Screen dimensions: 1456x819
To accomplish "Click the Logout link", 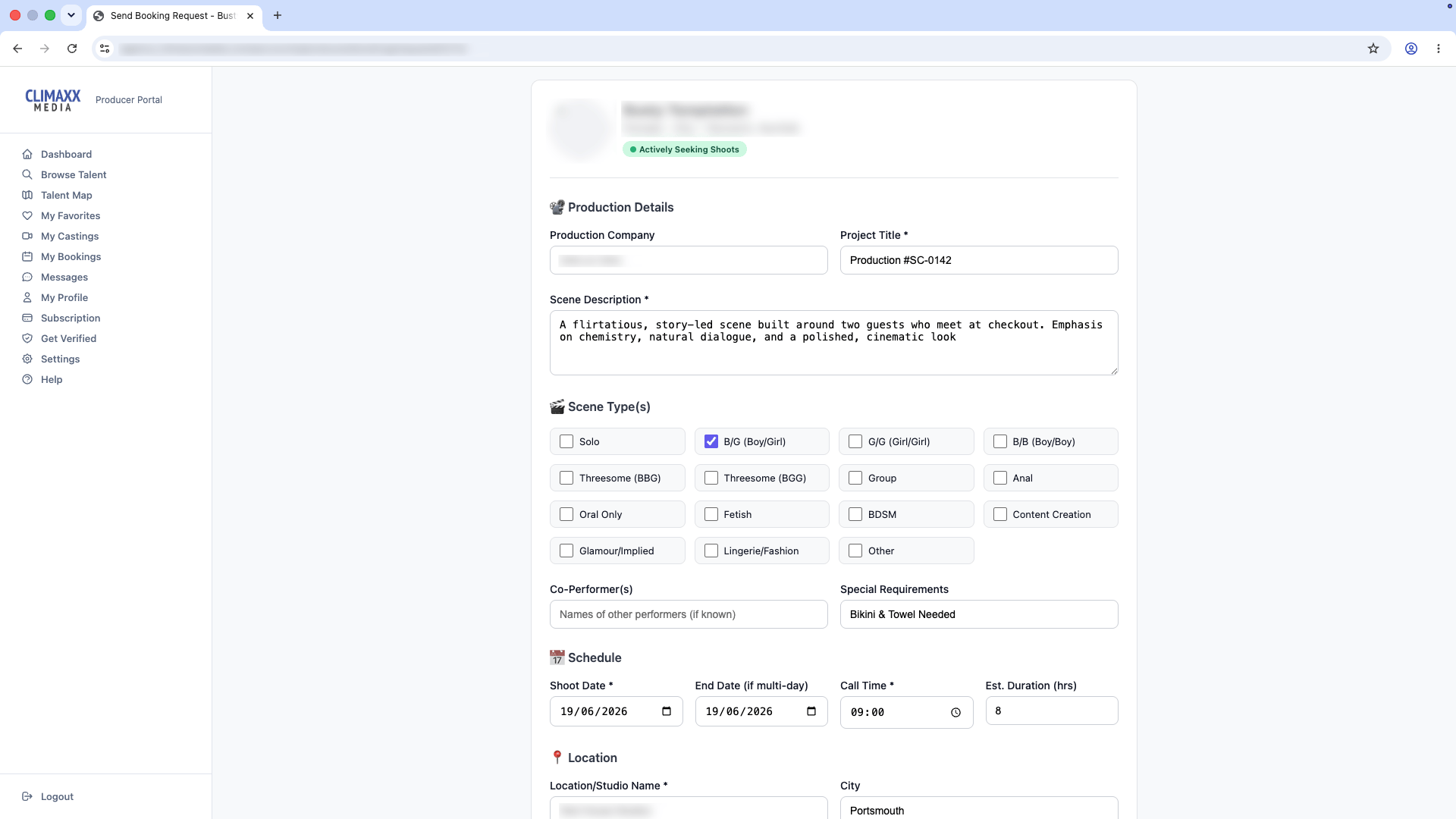I will [57, 796].
